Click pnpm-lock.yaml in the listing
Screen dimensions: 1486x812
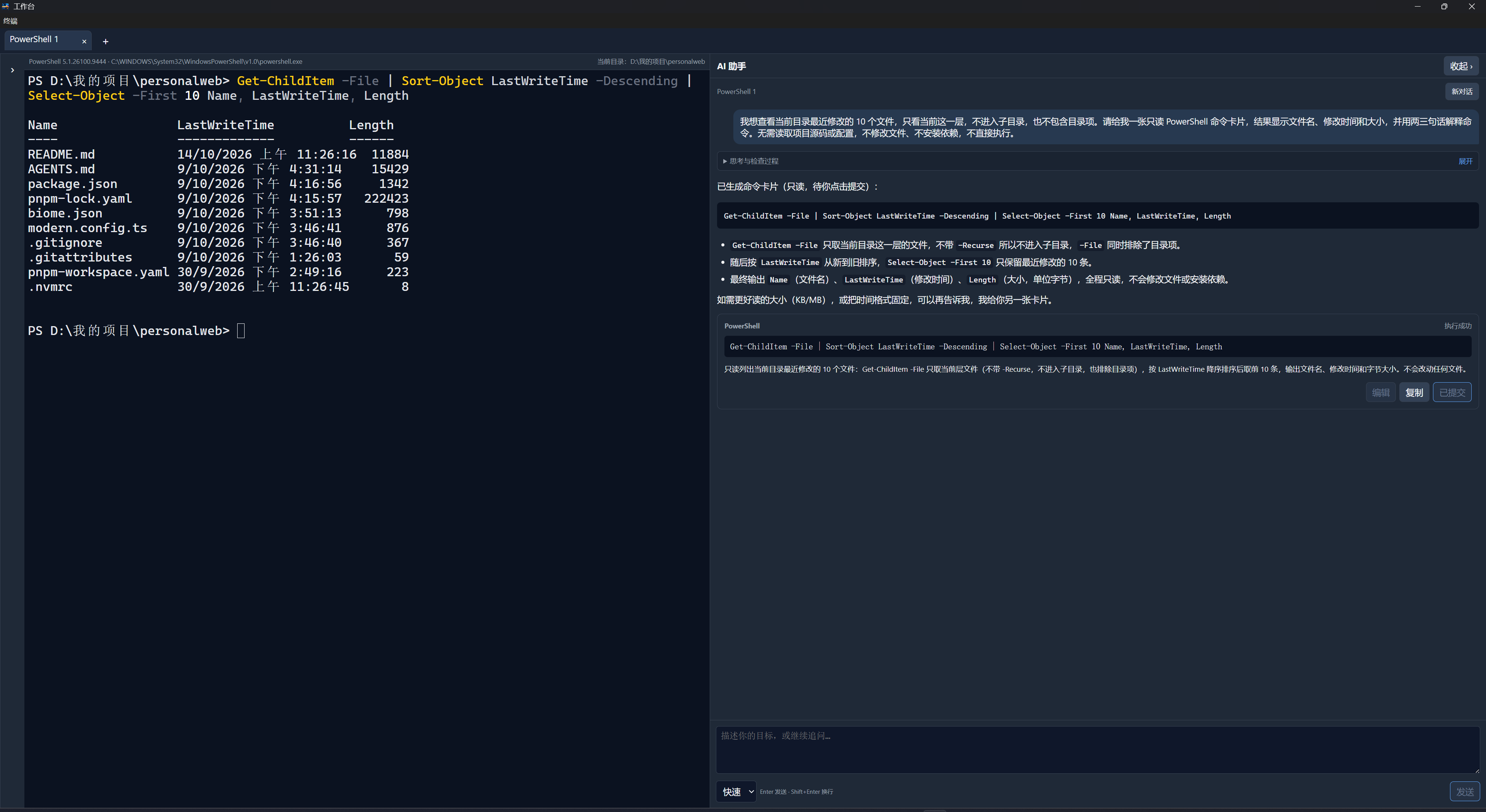coord(80,199)
